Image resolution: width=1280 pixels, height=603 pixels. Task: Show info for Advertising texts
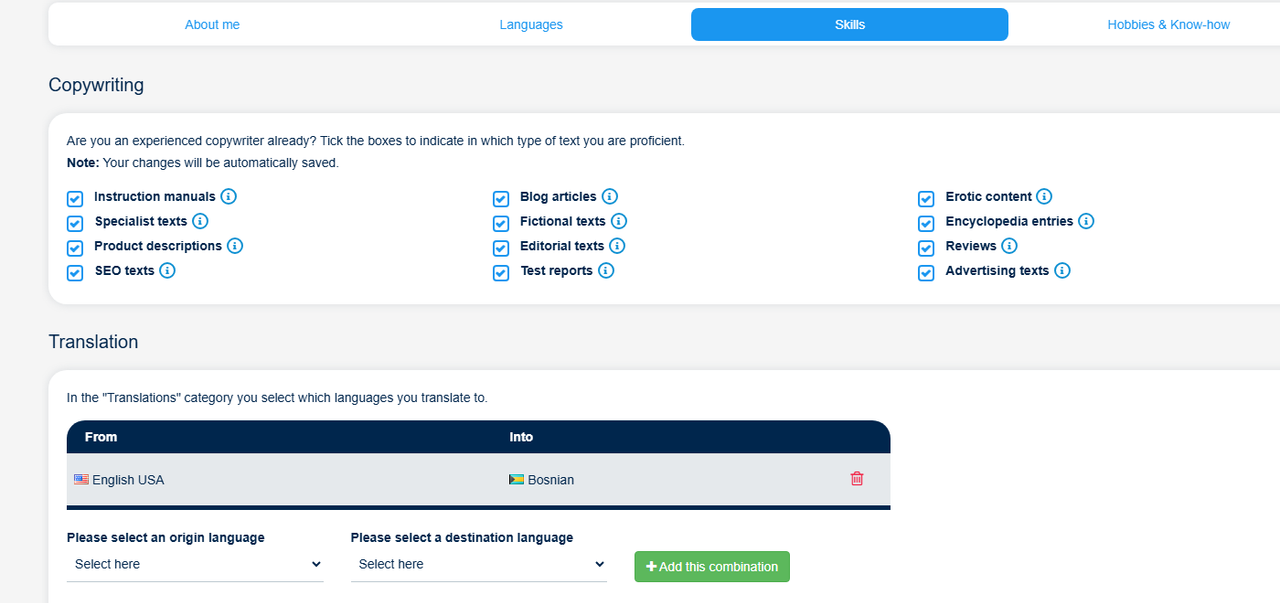pyautogui.click(x=1062, y=270)
